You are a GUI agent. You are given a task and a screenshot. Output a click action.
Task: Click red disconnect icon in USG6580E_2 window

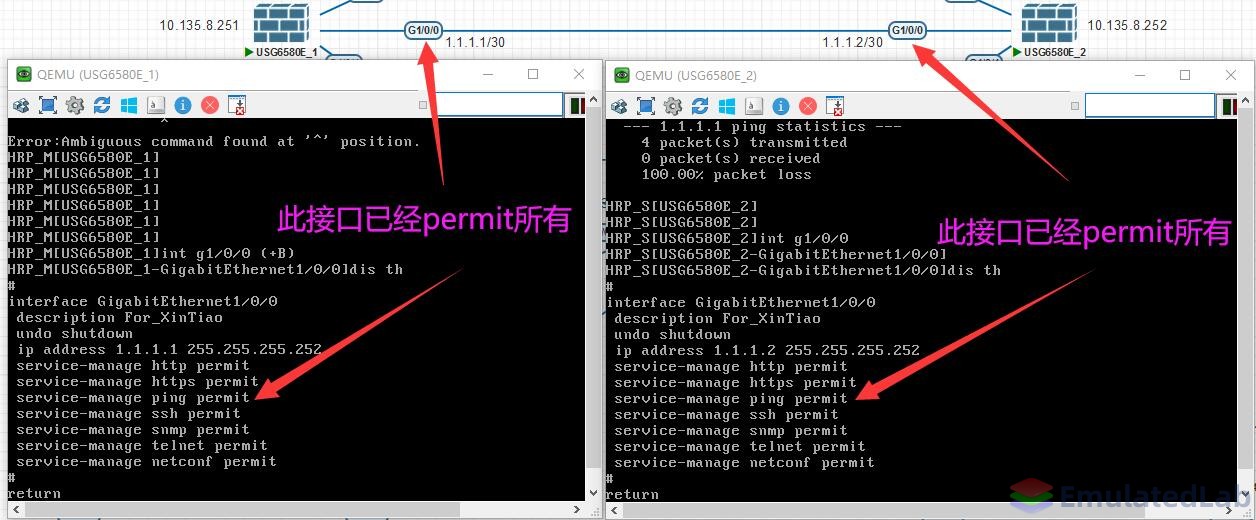click(x=808, y=106)
